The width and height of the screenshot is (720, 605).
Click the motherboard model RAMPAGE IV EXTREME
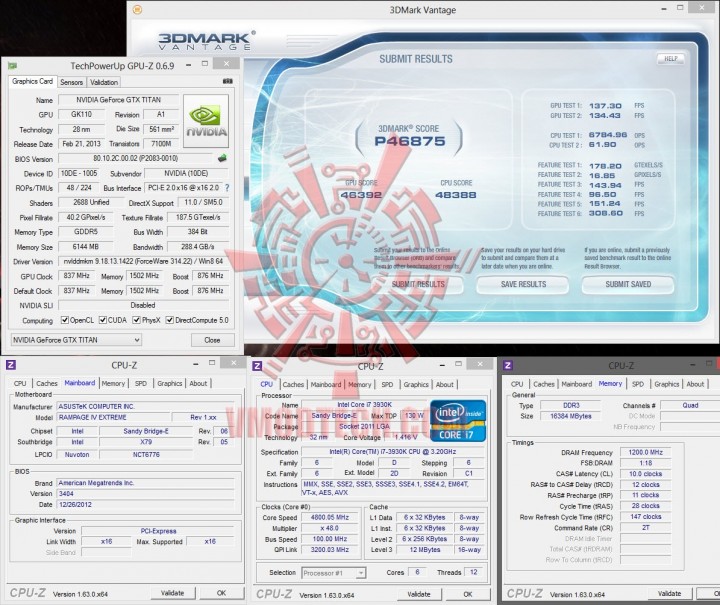point(112,417)
